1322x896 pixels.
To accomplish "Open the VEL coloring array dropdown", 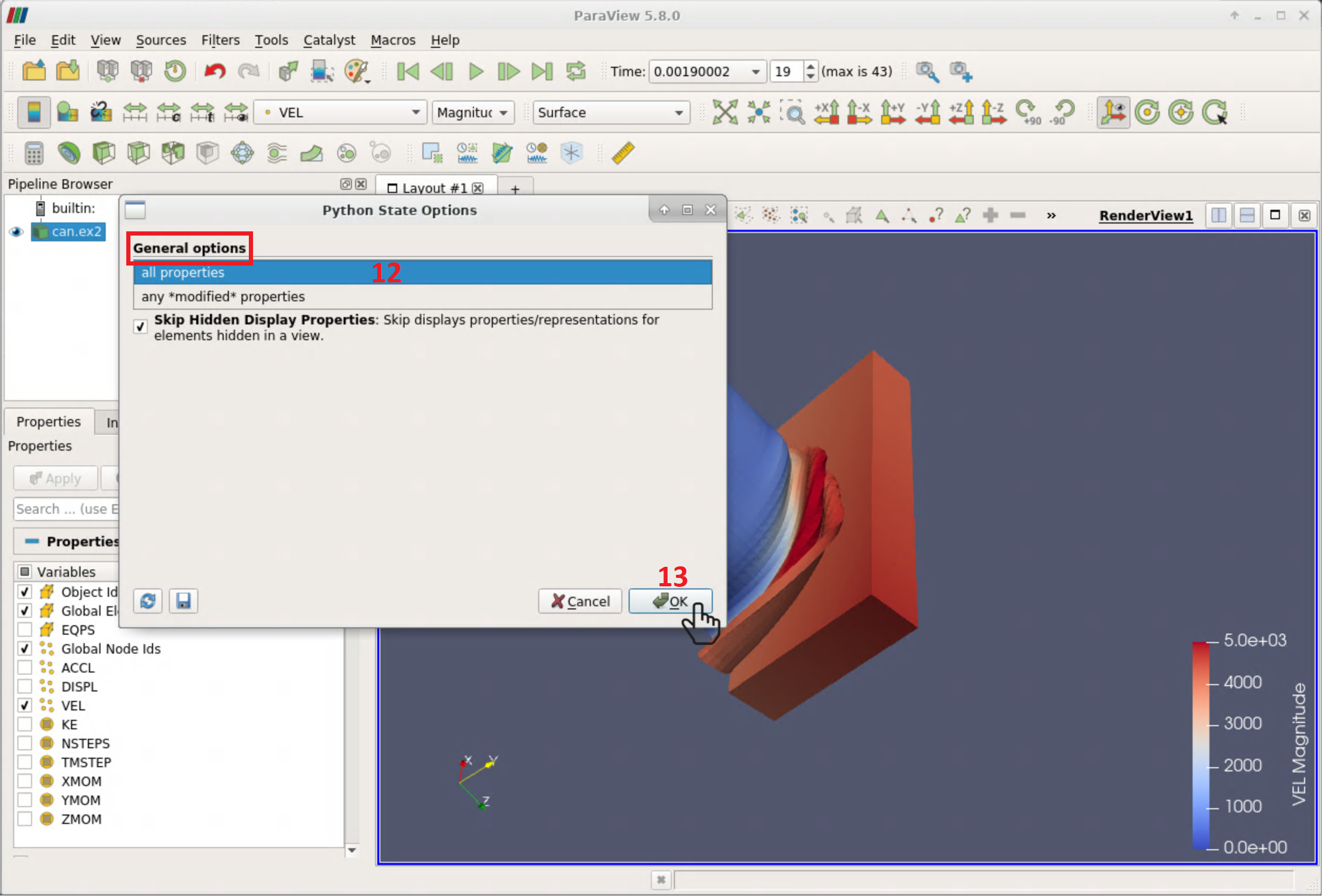I will 341,113.
